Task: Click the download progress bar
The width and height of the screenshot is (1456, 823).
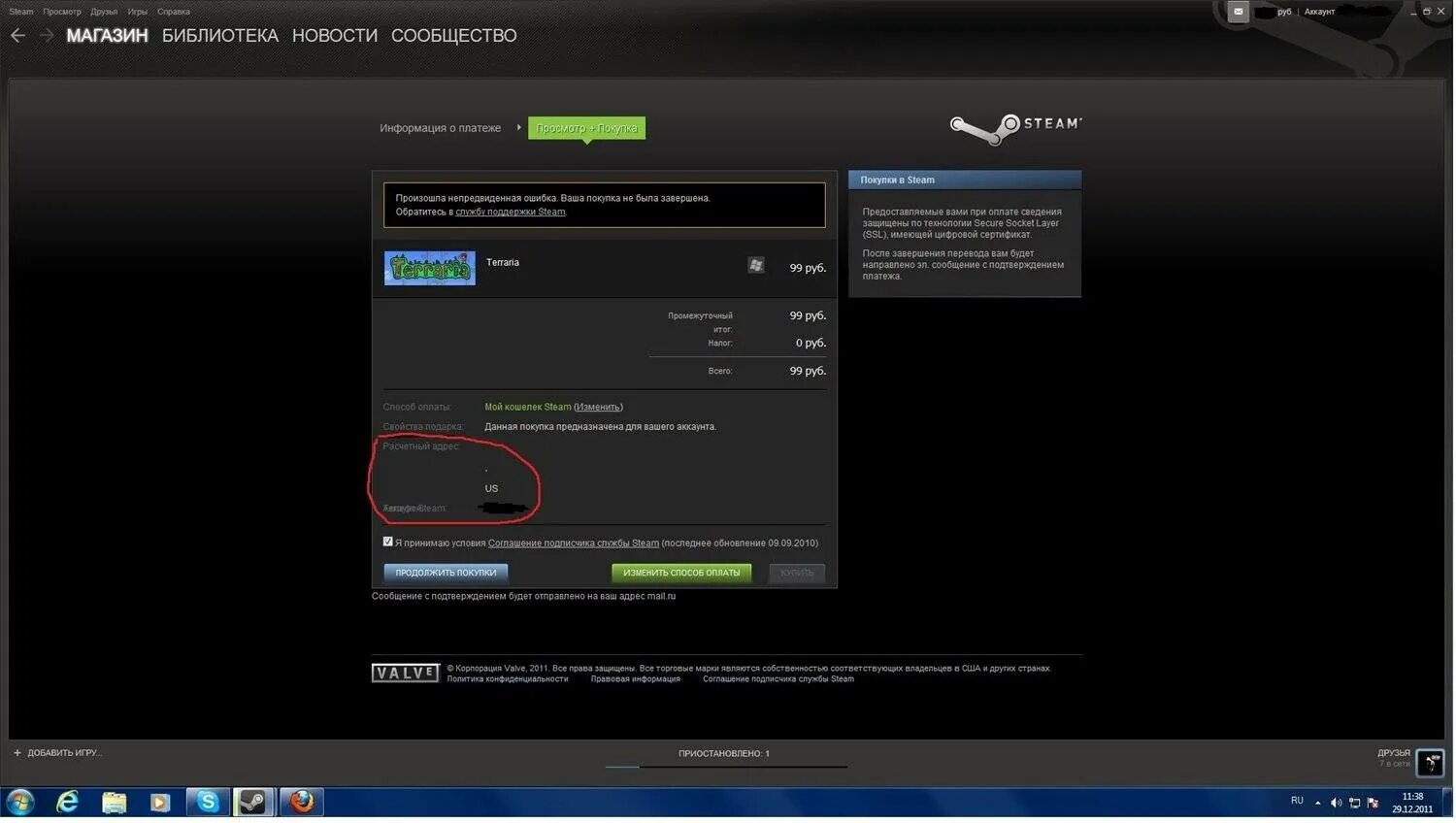Action: click(x=726, y=767)
